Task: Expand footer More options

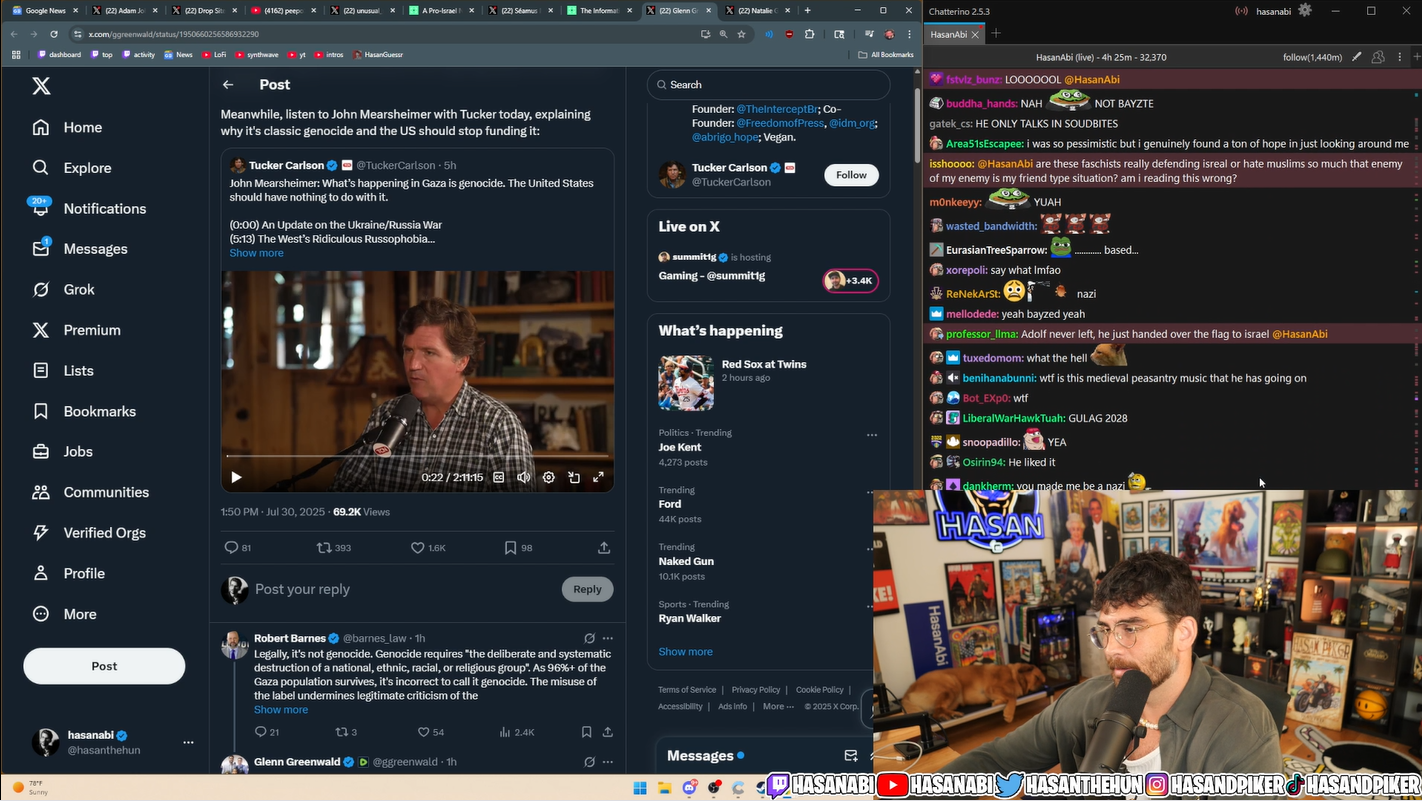Action: (778, 706)
